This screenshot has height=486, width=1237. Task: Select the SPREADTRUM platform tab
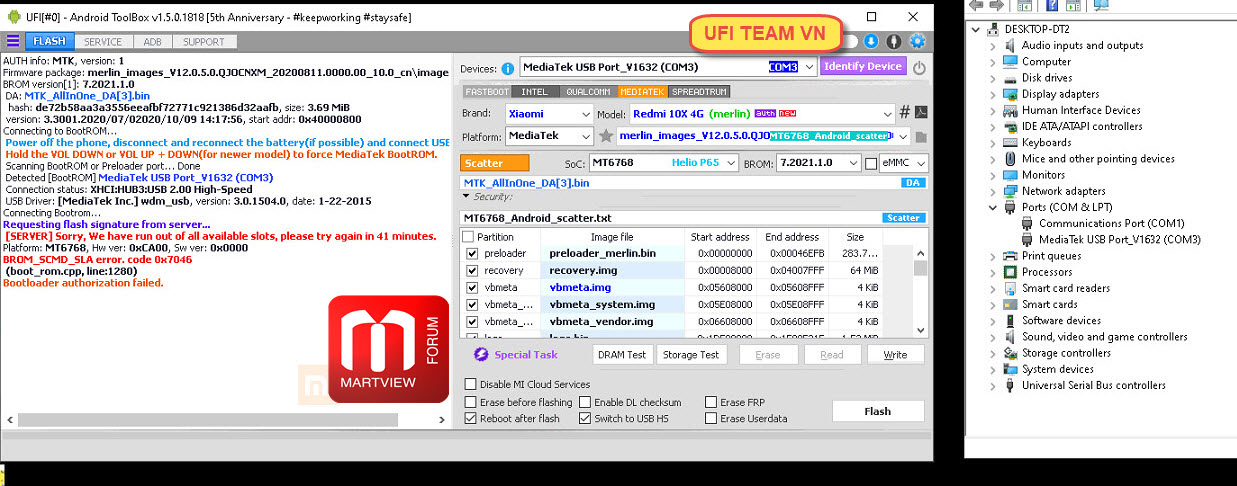click(700, 91)
